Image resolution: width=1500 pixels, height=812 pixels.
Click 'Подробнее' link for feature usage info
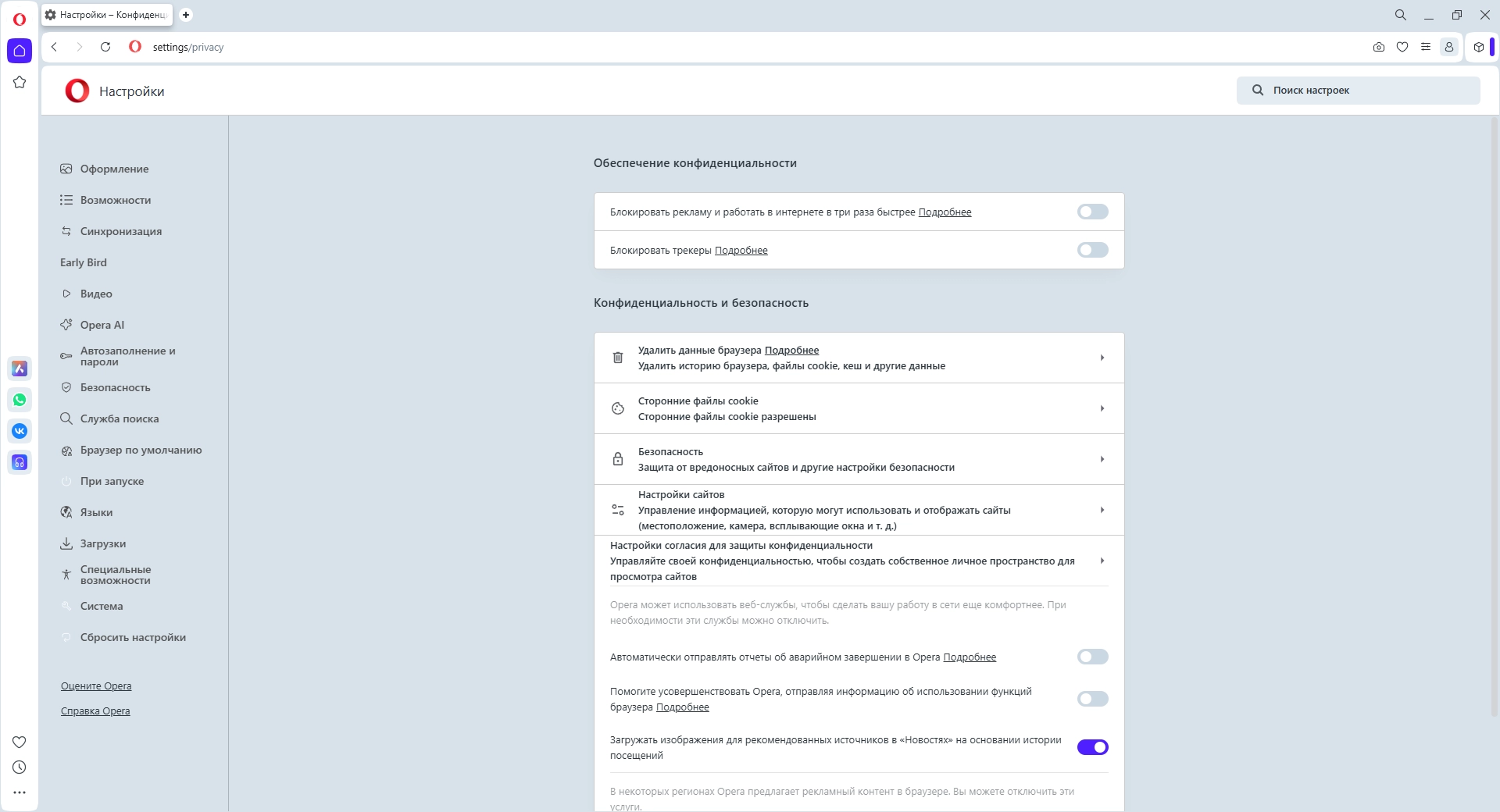(x=683, y=707)
